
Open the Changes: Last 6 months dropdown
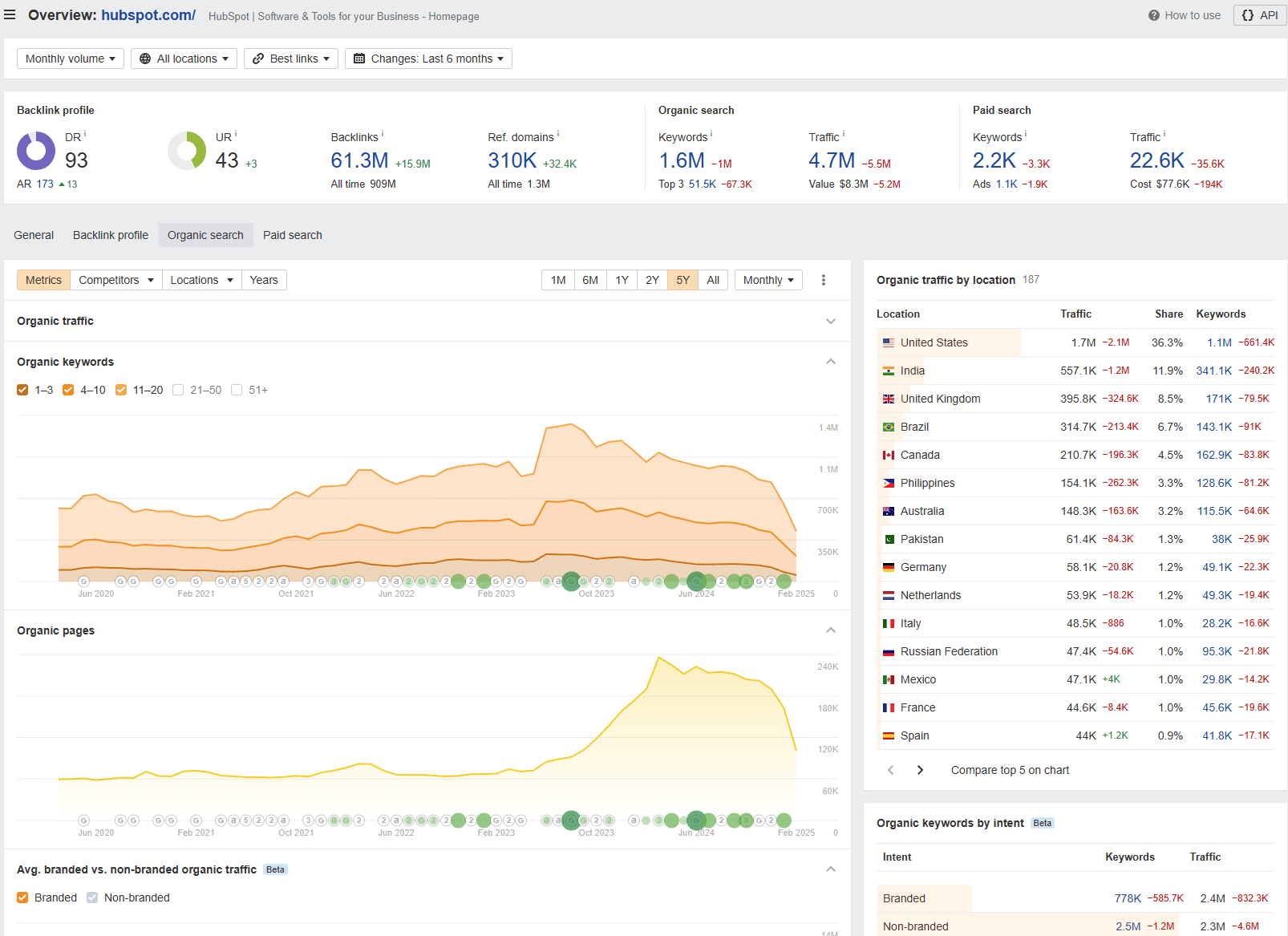coord(428,59)
